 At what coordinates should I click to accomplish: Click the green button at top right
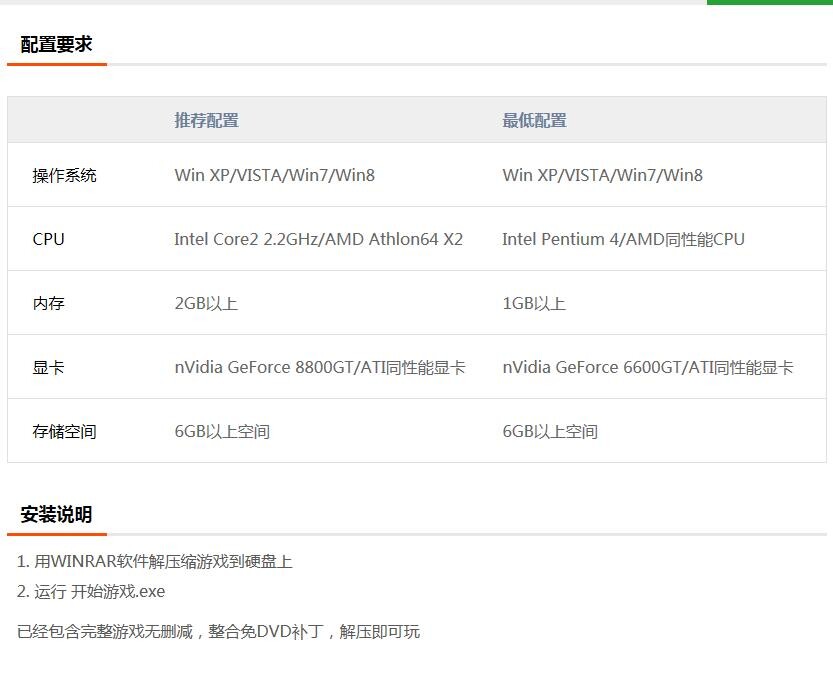click(x=770, y=4)
